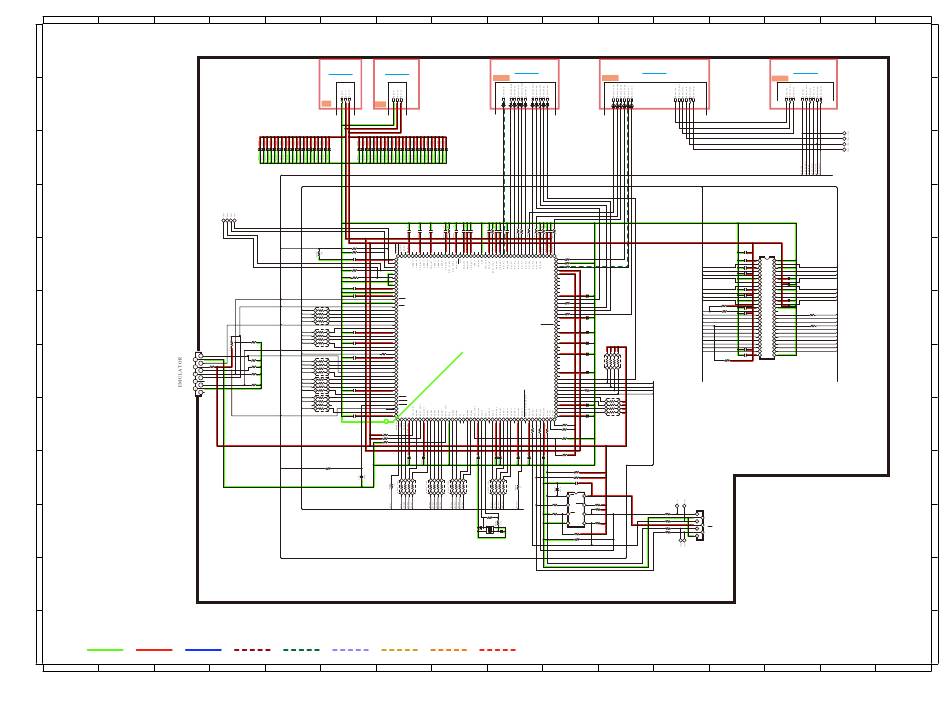Click the widest pink-outlined connector block at top

(654, 84)
